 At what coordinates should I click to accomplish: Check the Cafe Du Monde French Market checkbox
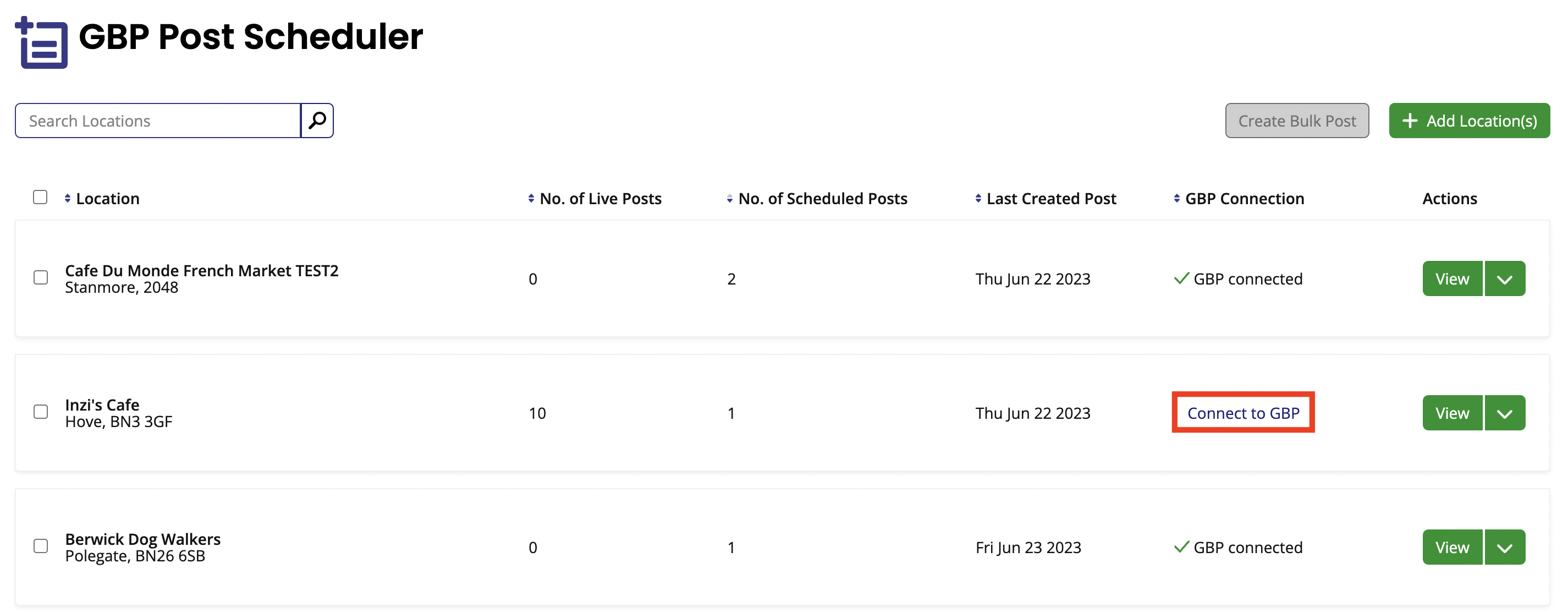coord(41,278)
